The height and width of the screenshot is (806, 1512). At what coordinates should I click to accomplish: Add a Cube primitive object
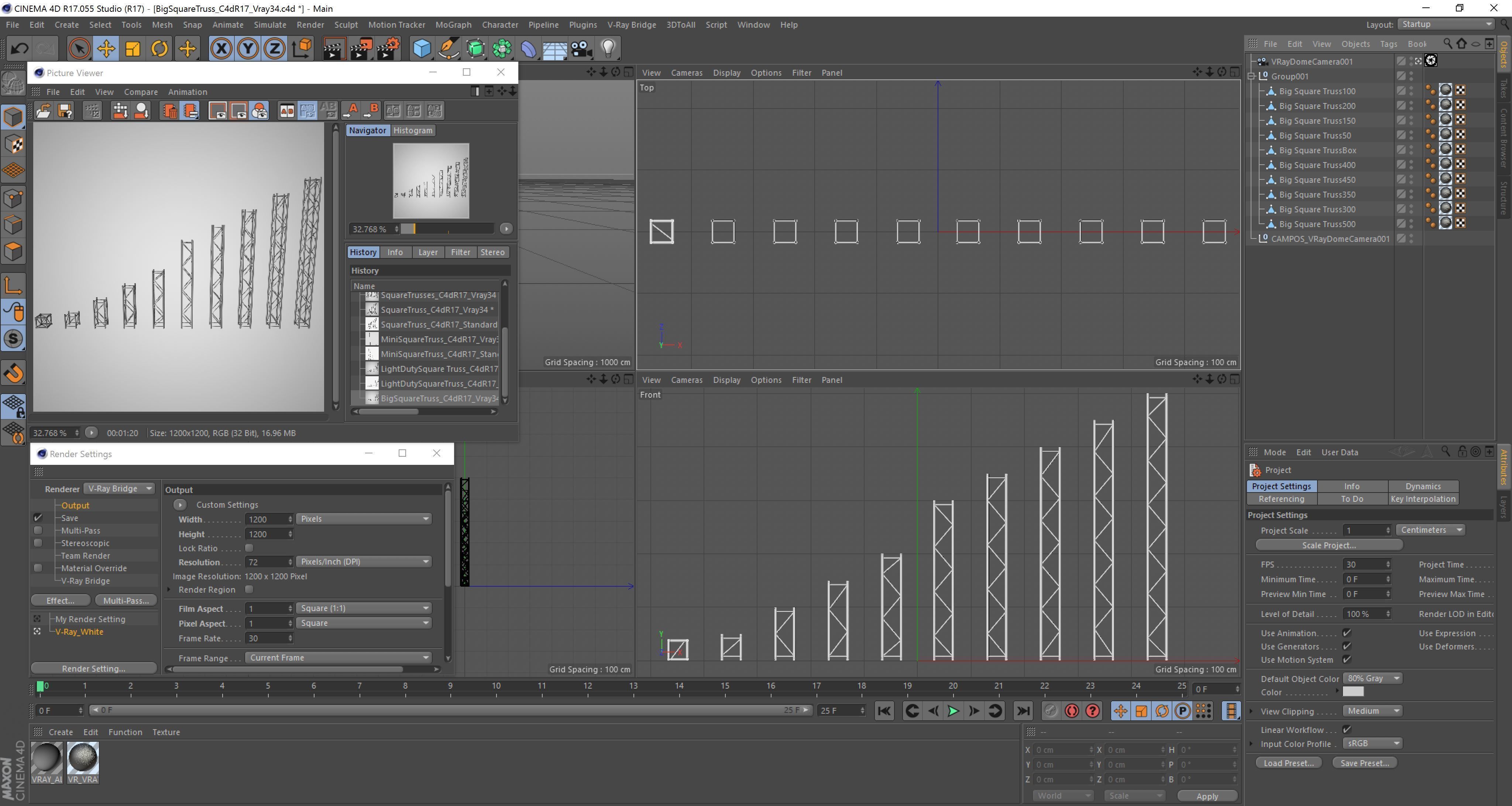tap(422, 49)
